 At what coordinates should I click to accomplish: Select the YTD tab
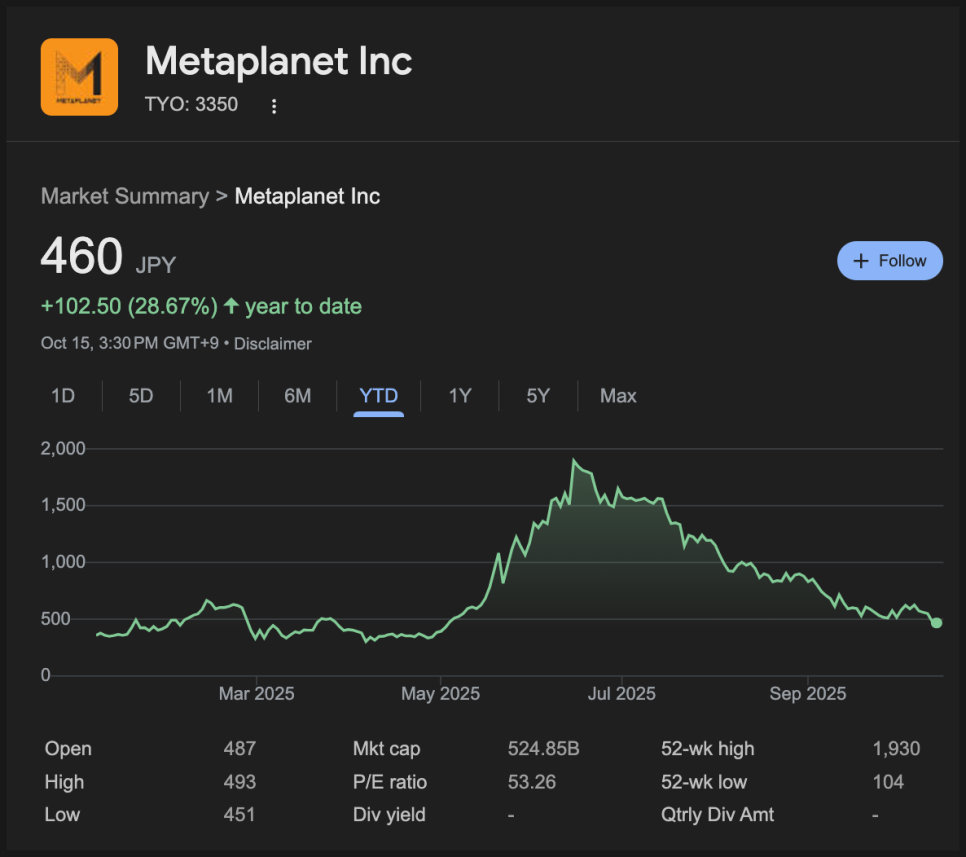pos(379,396)
